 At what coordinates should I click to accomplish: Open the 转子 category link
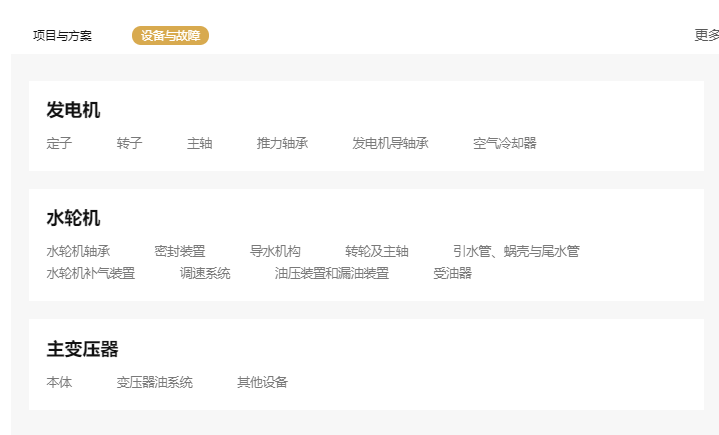coord(129,143)
